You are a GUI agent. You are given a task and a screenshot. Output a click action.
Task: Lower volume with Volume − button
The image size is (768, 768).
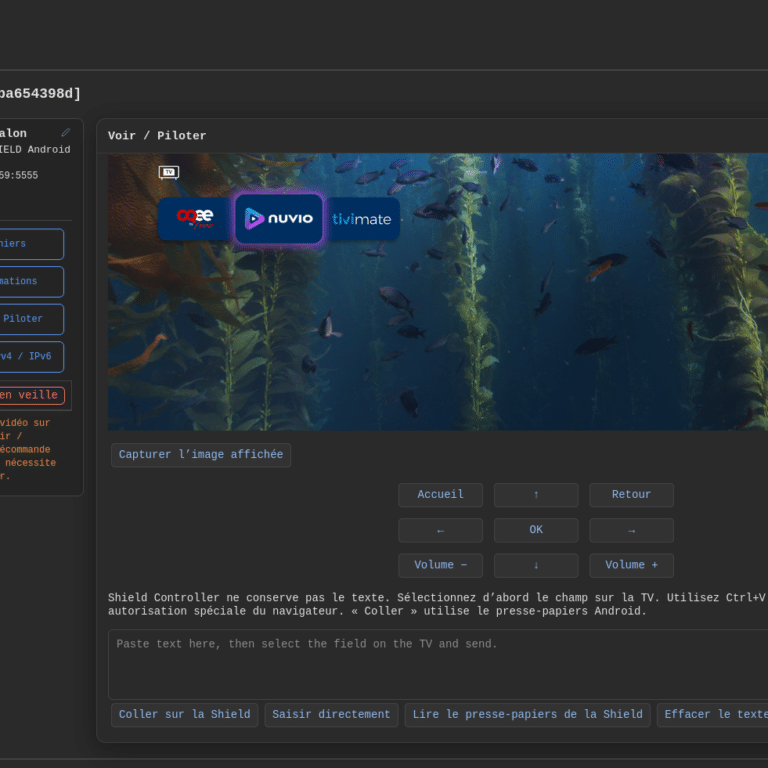click(x=440, y=566)
